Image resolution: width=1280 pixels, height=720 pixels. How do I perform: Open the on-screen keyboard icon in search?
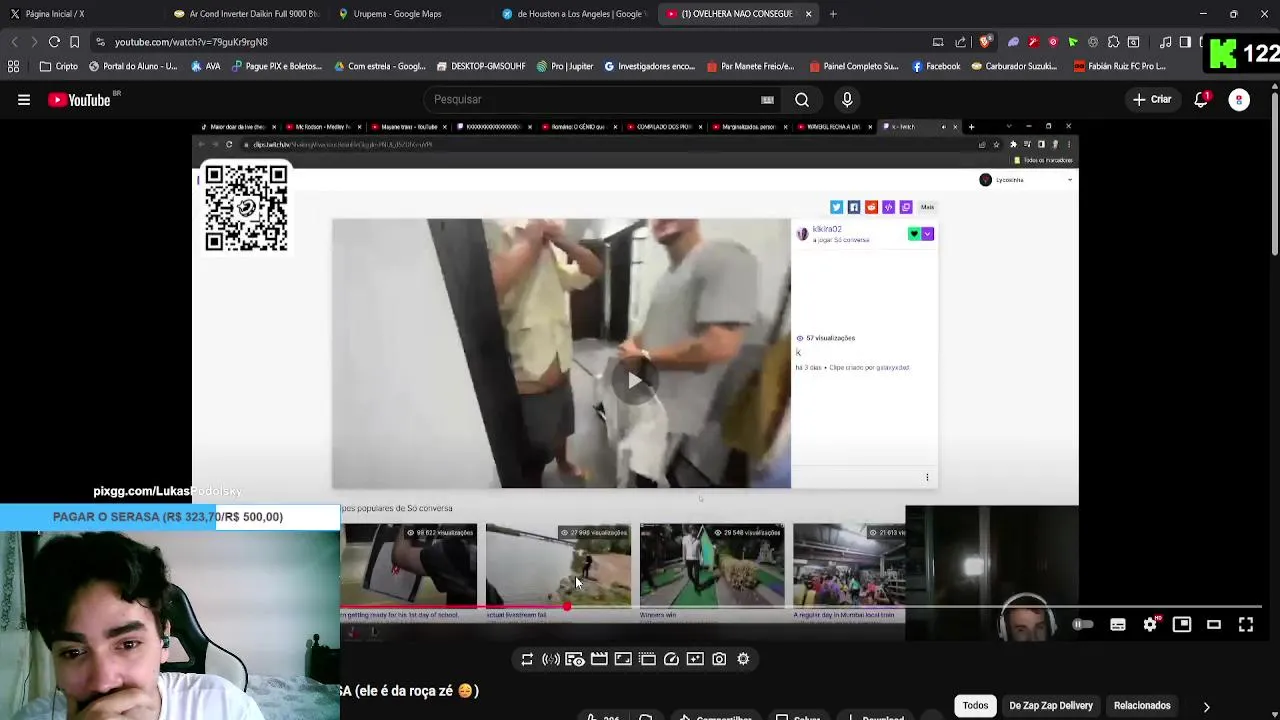(x=767, y=100)
